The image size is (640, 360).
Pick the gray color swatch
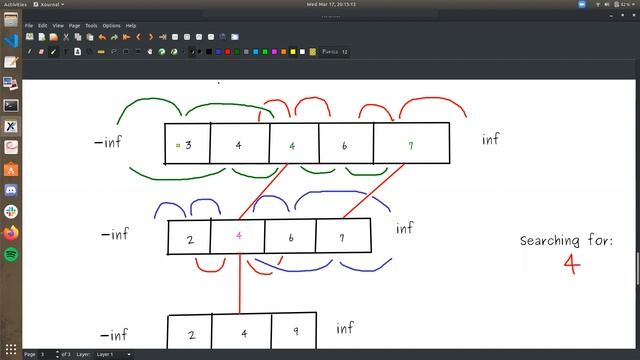point(246,52)
